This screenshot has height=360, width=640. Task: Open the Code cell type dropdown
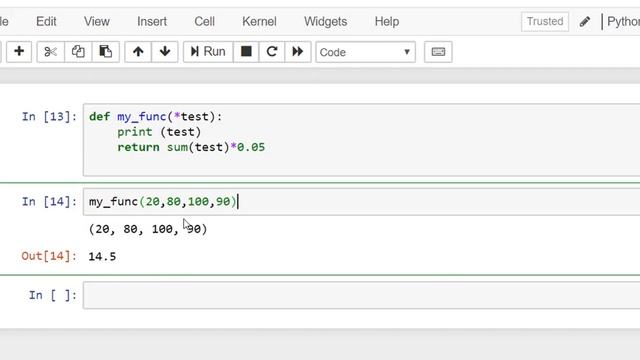click(x=365, y=52)
